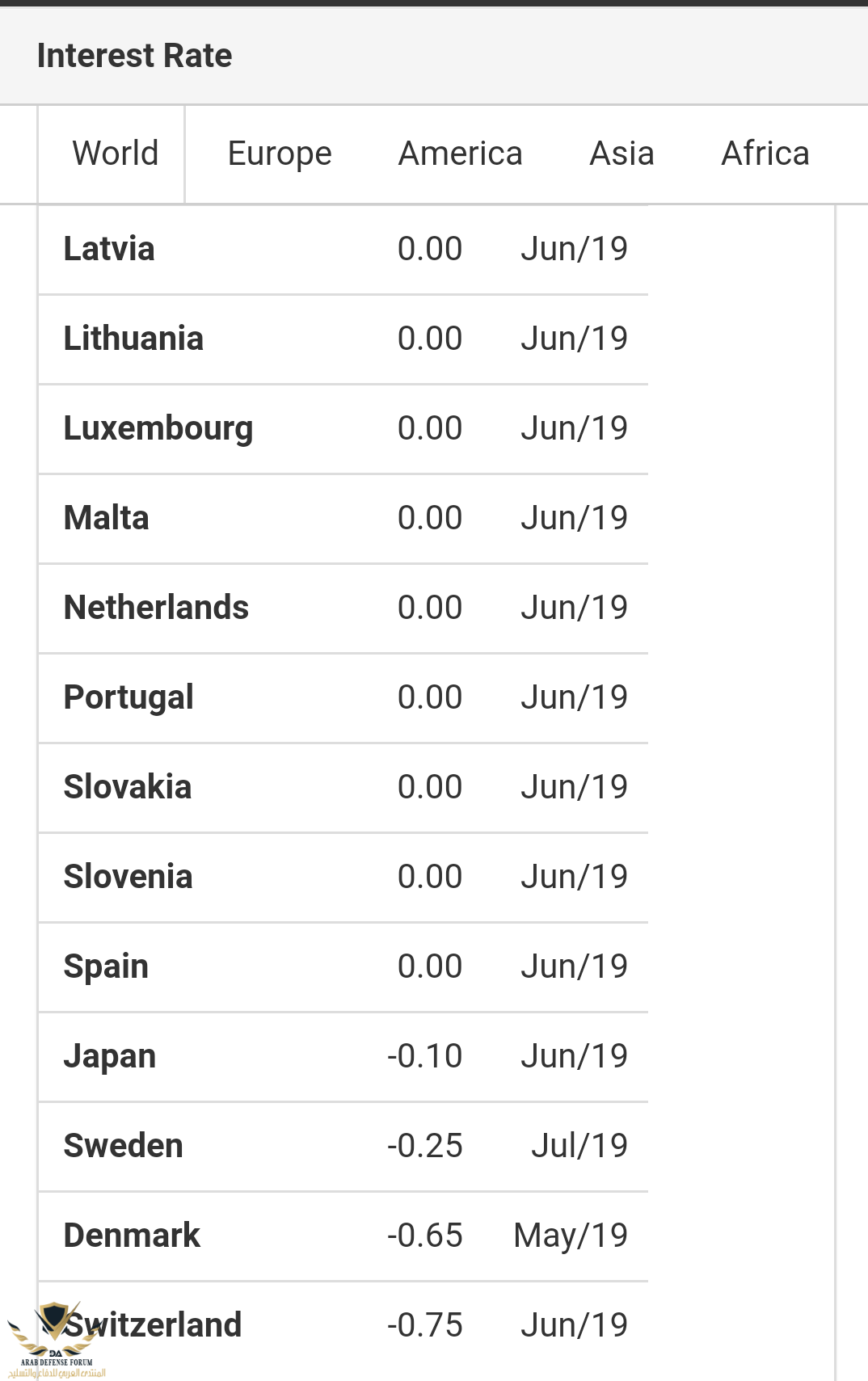Open the Europe tab
868x1381 pixels.
[x=280, y=154]
